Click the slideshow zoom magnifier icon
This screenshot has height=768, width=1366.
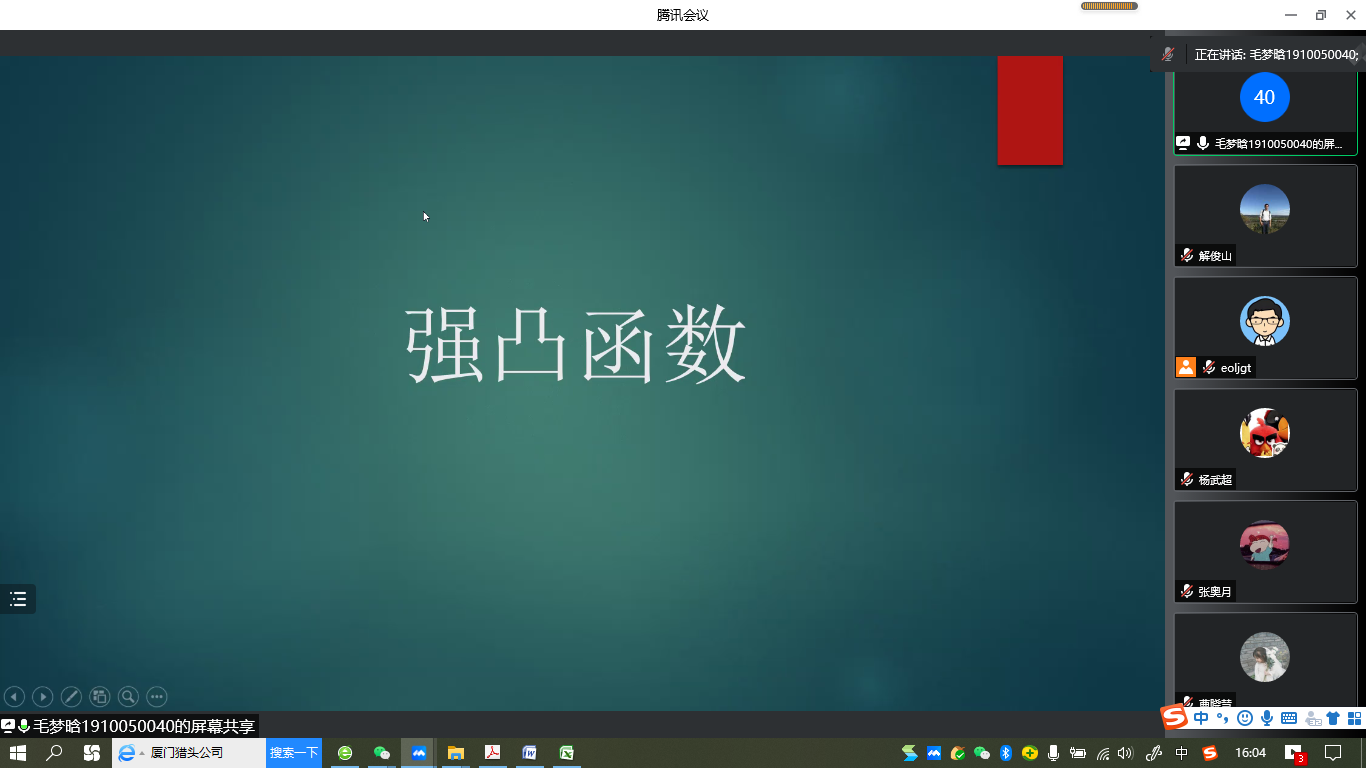coord(128,697)
